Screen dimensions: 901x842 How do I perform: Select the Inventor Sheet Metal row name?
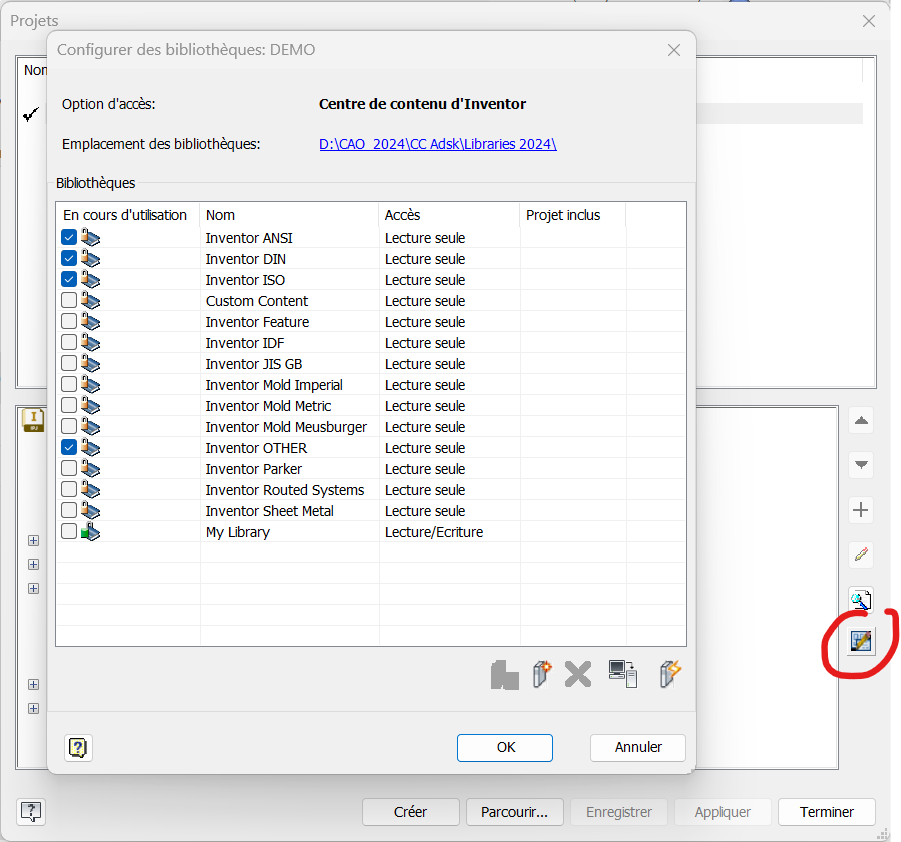tap(269, 511)
